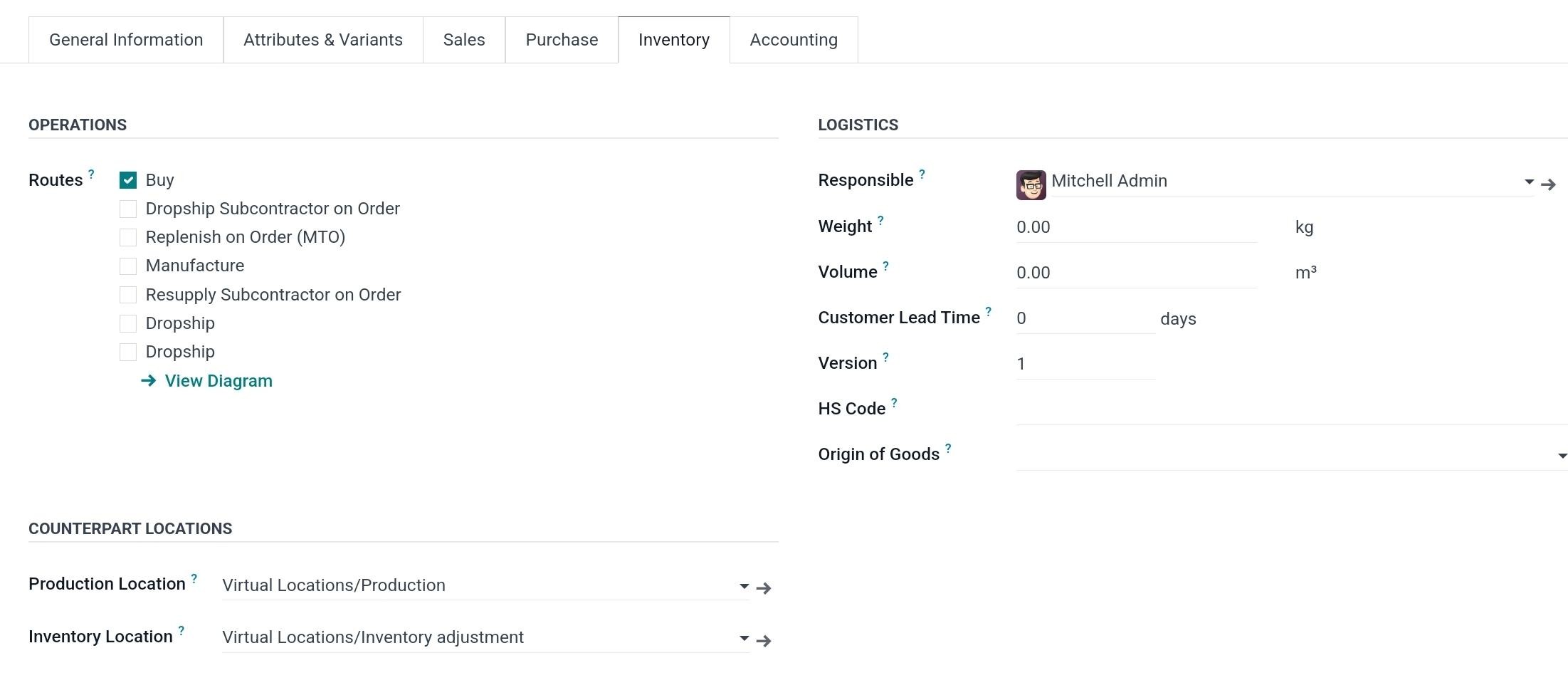Uncheck the Buy route checkbox
1568x700 pixels.
tap(128, 180)
